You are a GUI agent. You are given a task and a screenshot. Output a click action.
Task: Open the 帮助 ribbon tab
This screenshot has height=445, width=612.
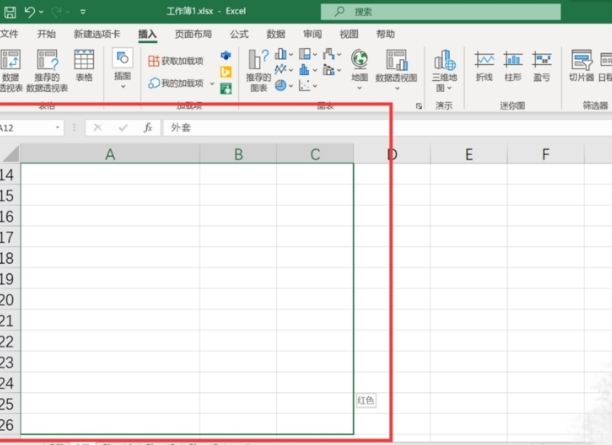pos(386,34)
